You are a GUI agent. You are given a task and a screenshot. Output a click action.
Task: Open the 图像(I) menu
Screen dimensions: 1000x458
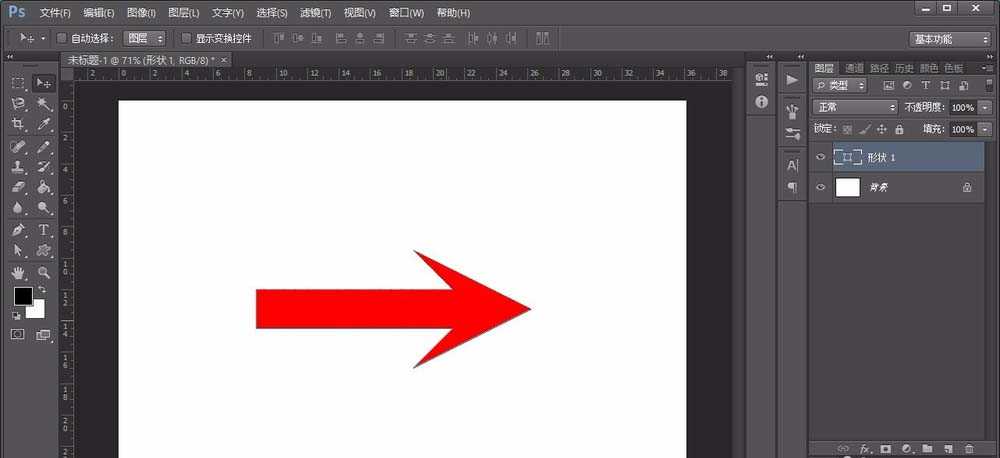(x=142, y=13)
